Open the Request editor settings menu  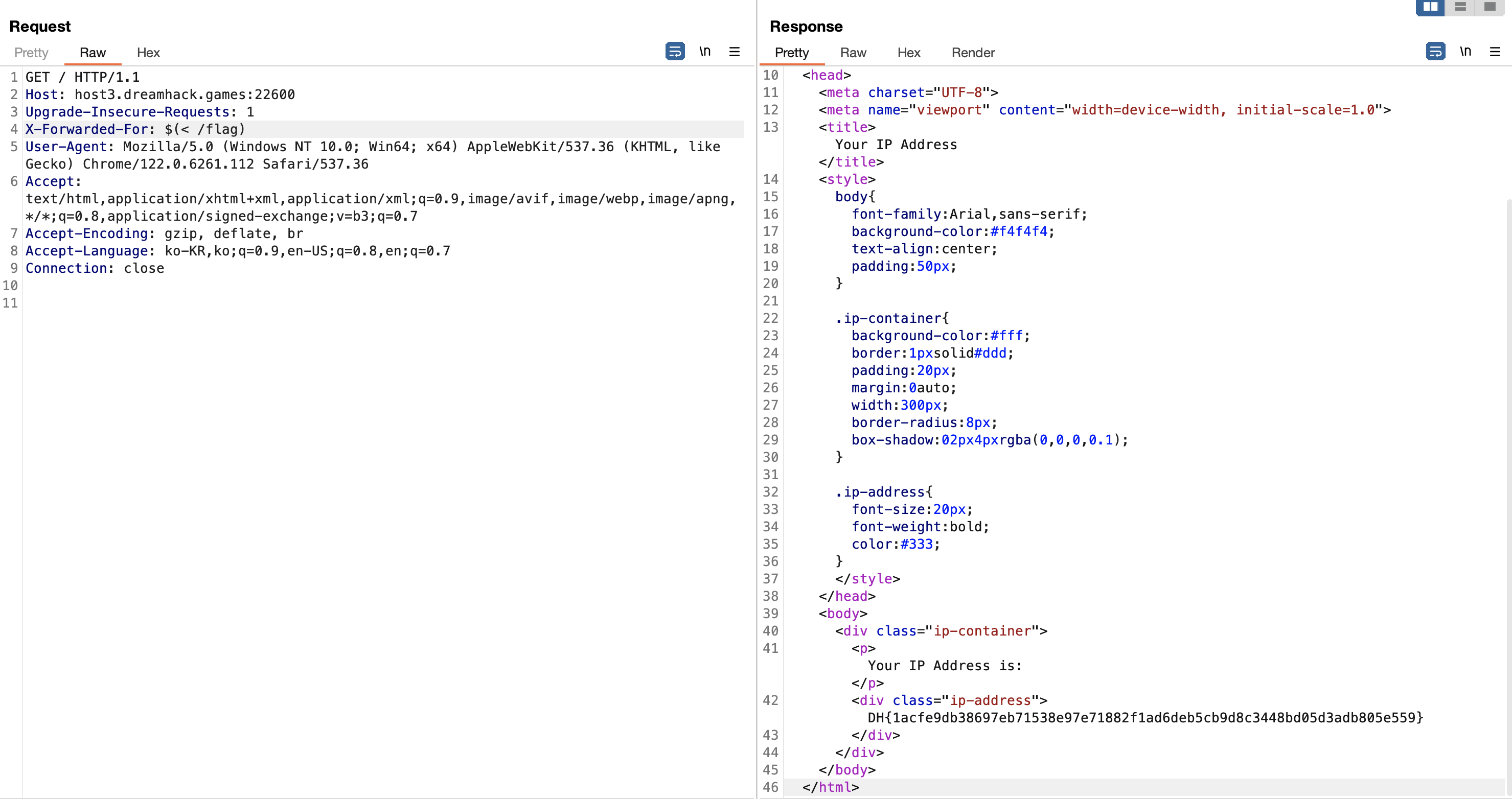pyautogui.click(x=735, y=52)
